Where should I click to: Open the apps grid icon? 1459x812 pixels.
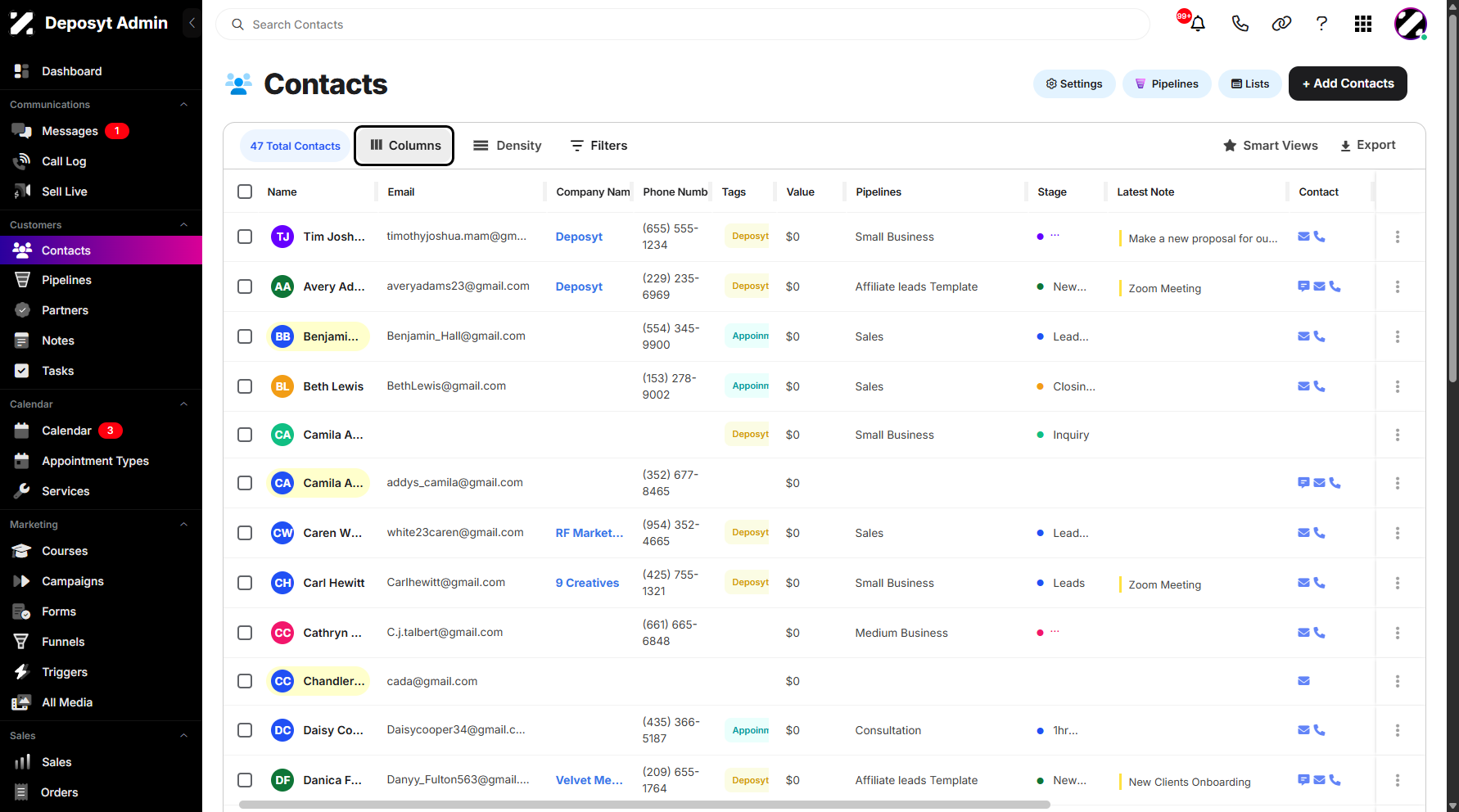point(1362,24)
